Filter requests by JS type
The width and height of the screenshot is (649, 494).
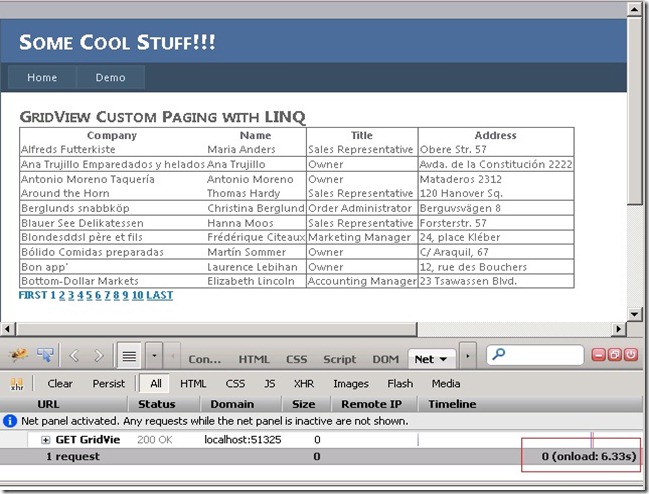point(269,384)
